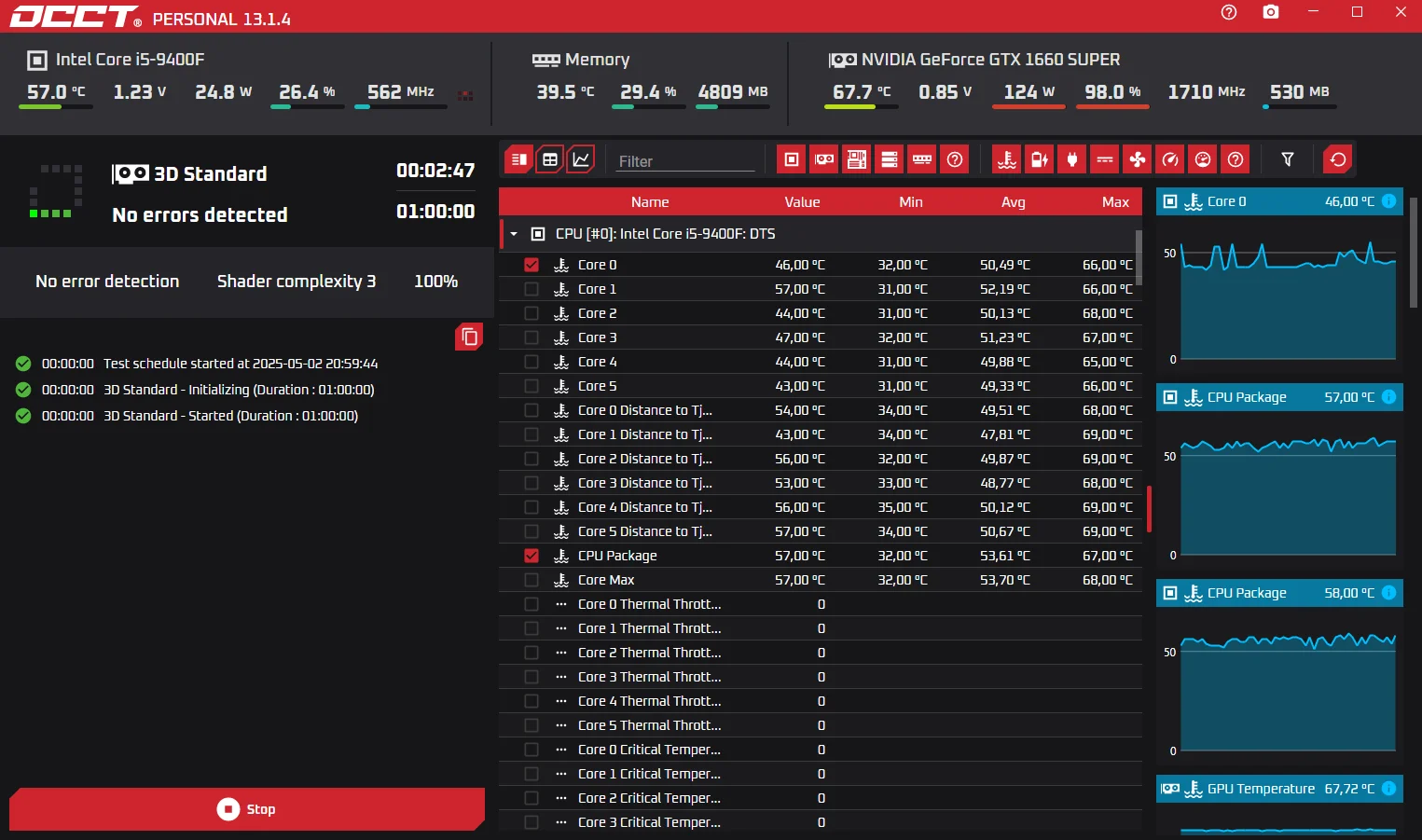Filter sensors by fan type icon

tap(1138, 159)
